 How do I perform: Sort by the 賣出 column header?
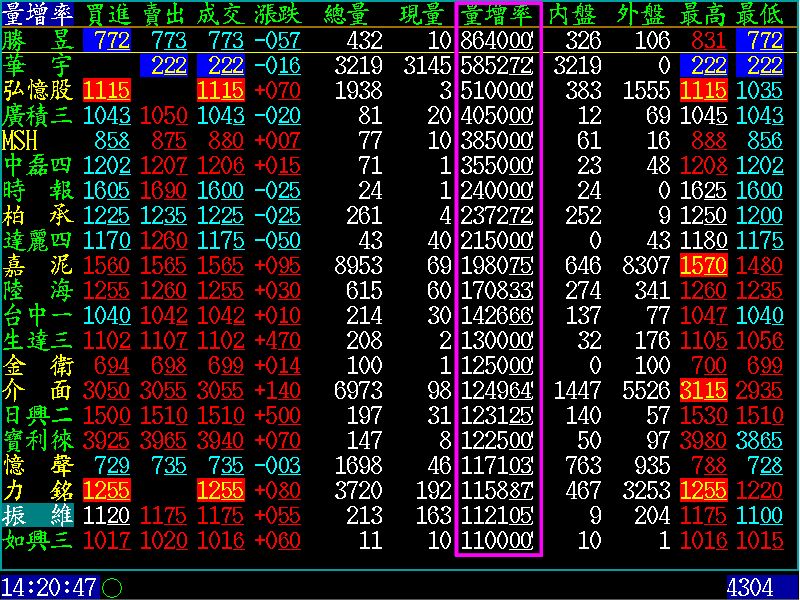[x=164, y=14]
